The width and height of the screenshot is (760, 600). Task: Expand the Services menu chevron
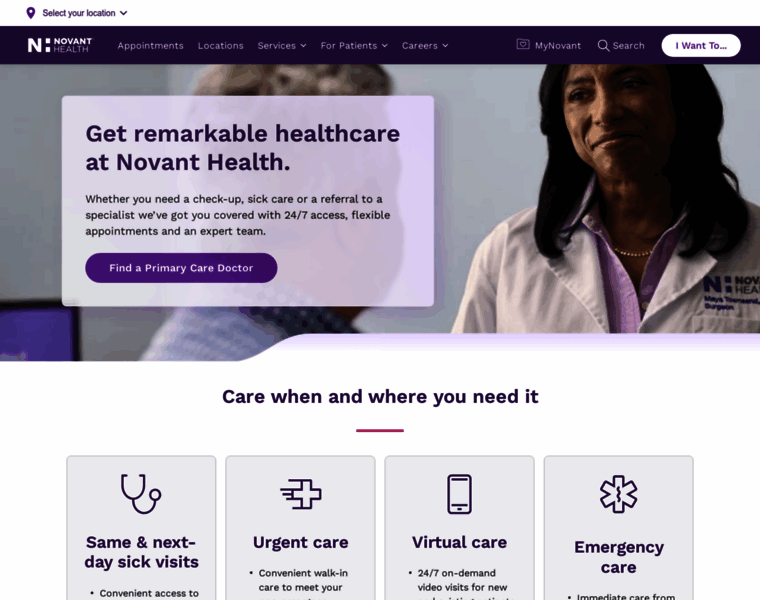pyautogui.click(x=303, y=46)
